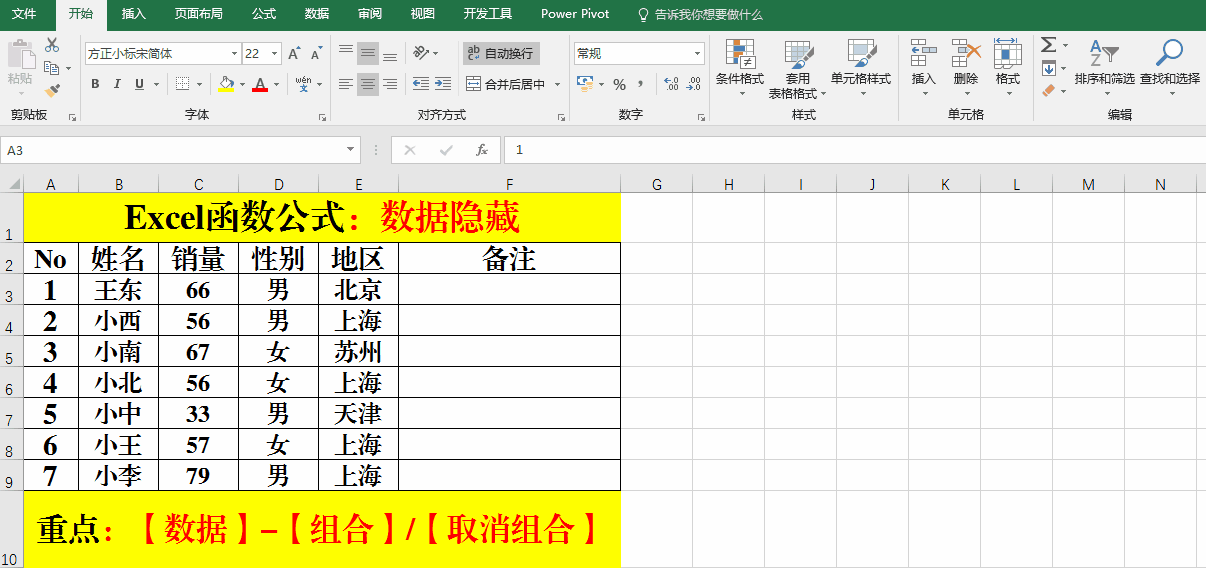Screen dimensions: 1206x568
Task: Click the Cut scissors icon
Action: coord(52,45)
